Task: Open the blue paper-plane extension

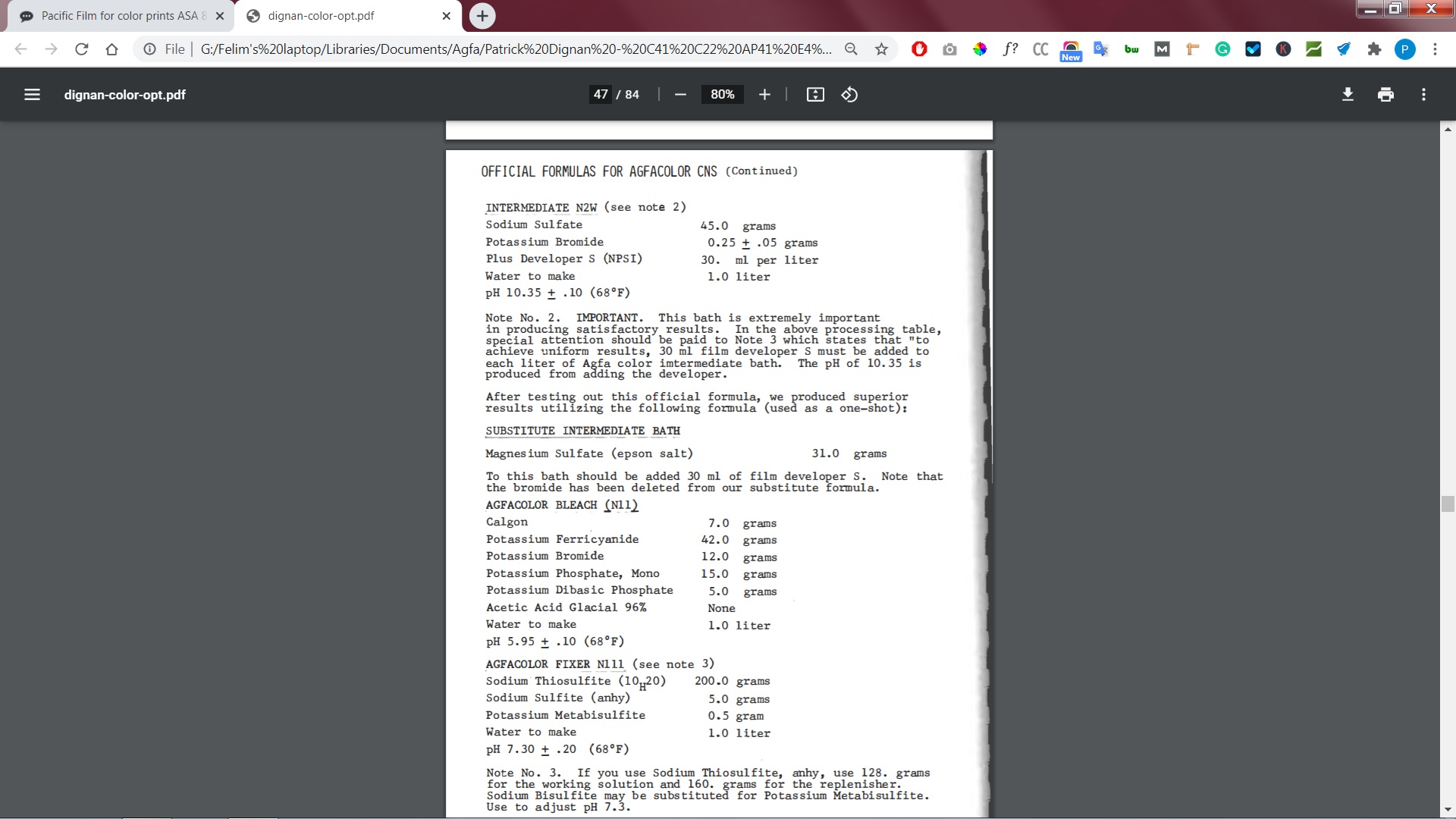Action: point(1344,49)
